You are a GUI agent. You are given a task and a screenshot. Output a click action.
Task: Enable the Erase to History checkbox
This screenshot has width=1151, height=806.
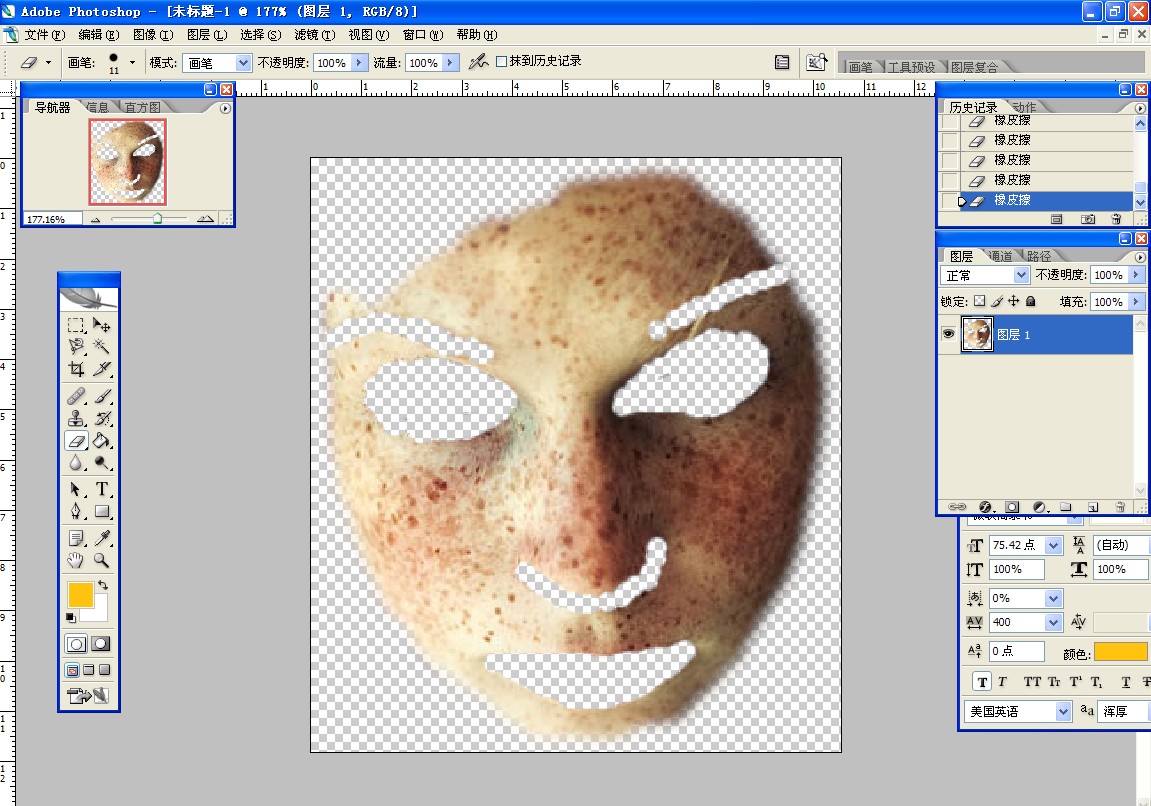[x=502, y=62]
